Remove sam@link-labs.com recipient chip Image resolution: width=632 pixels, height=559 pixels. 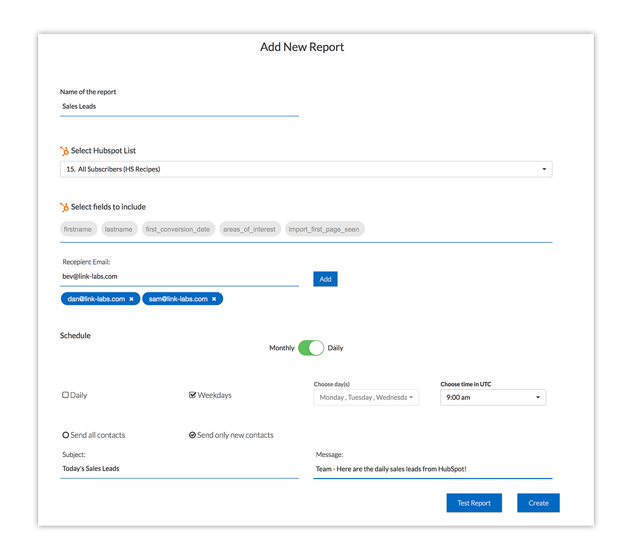214,299
